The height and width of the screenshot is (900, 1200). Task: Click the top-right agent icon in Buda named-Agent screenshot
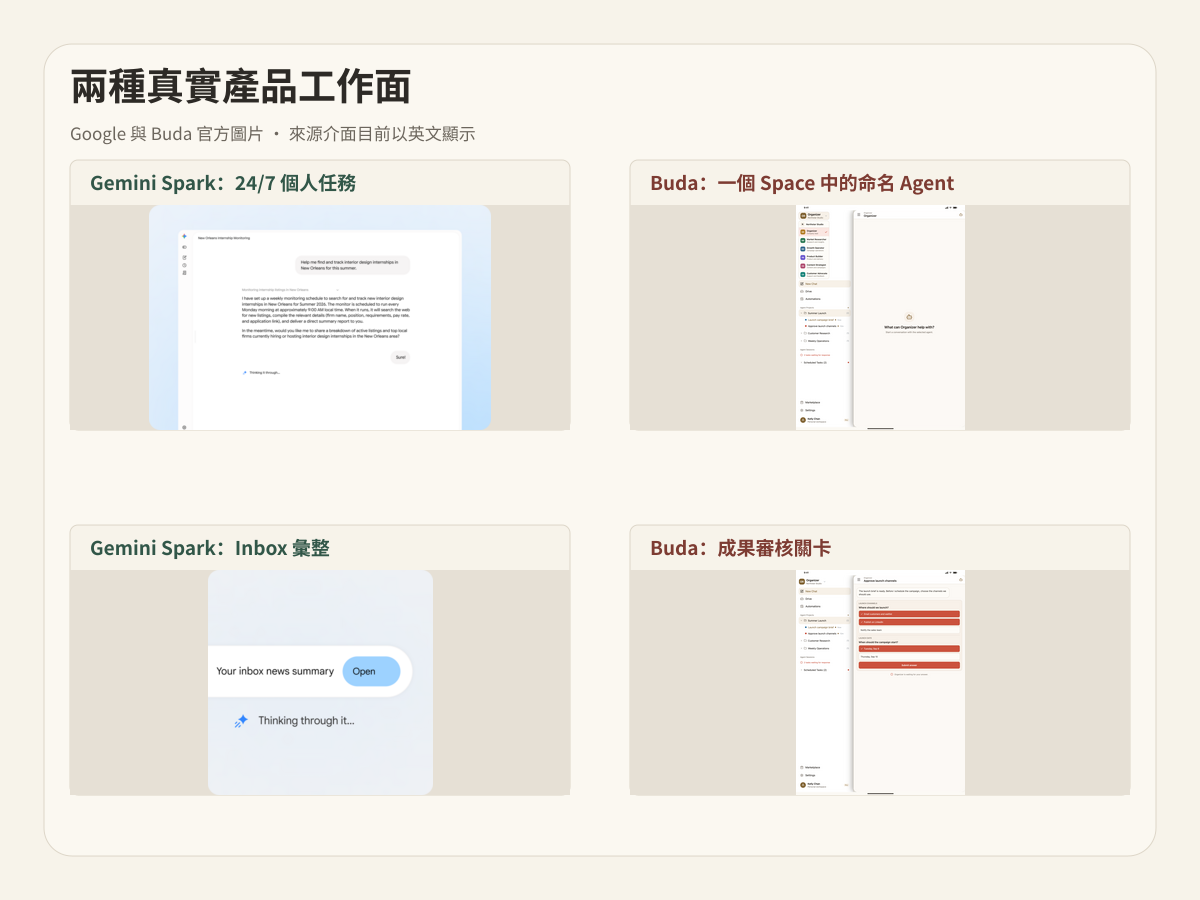[x=961, y=215]
